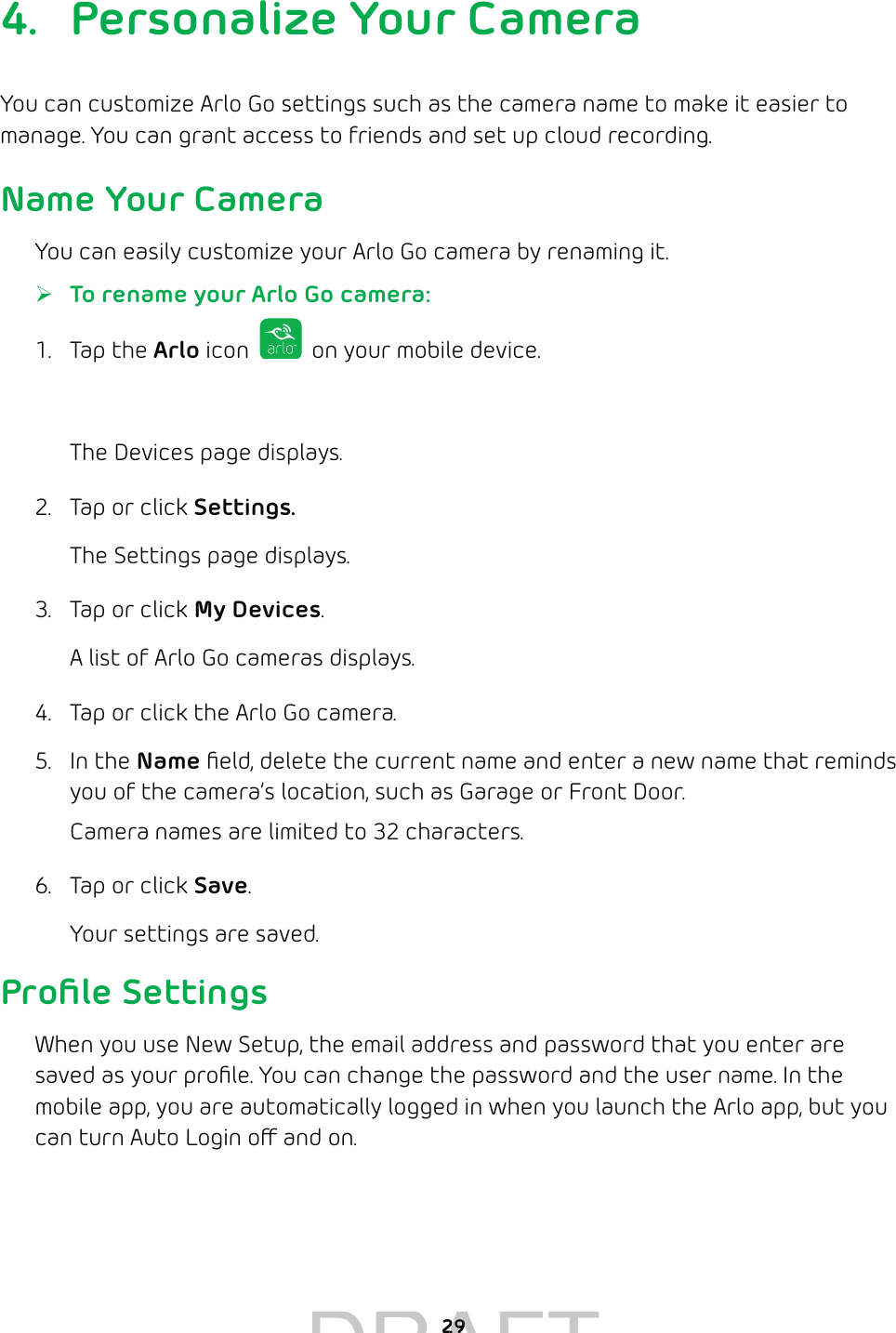Click step 4 "Tap or click the Arlo Go camera."
The width and height of the screenshot is (896, 1333).
(x=232, y=713)
